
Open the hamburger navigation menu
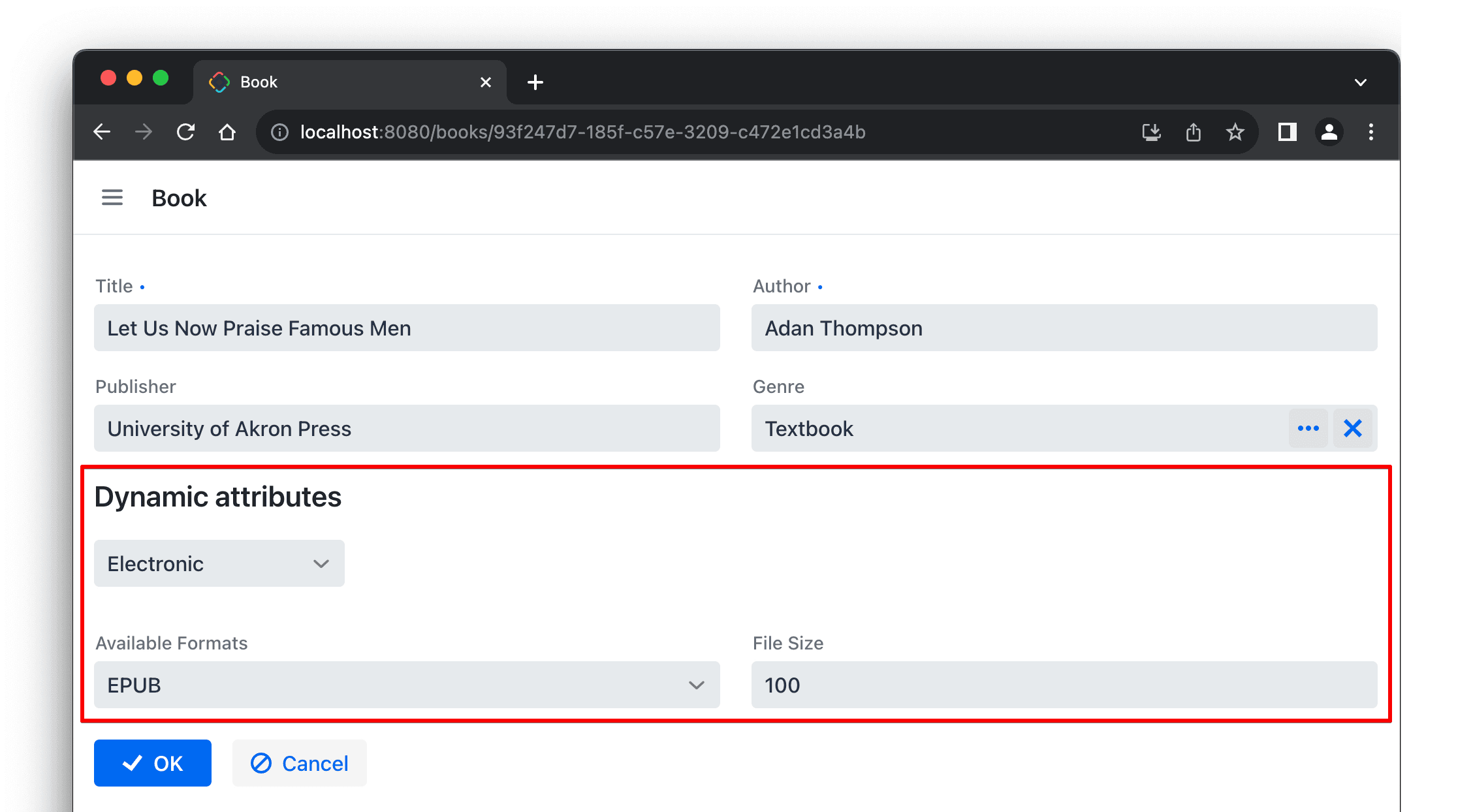[112, 198]
